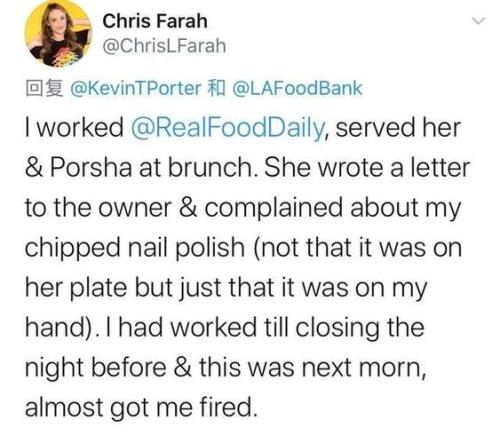Viewport: 500px width, 444px height.
Task: Select the word "complained" in the tweet
Action: point(274,209)
